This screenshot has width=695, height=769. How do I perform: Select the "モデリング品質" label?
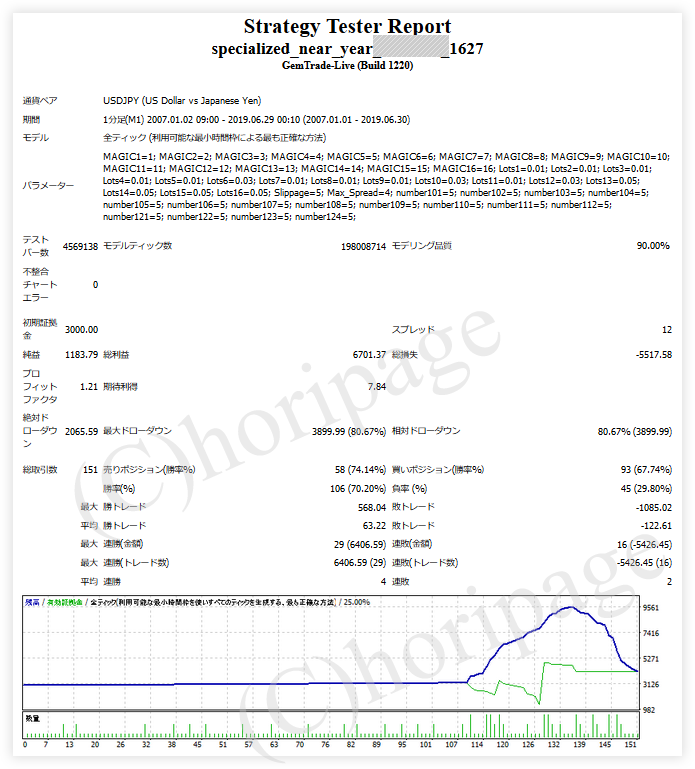[x=422, y=246]
